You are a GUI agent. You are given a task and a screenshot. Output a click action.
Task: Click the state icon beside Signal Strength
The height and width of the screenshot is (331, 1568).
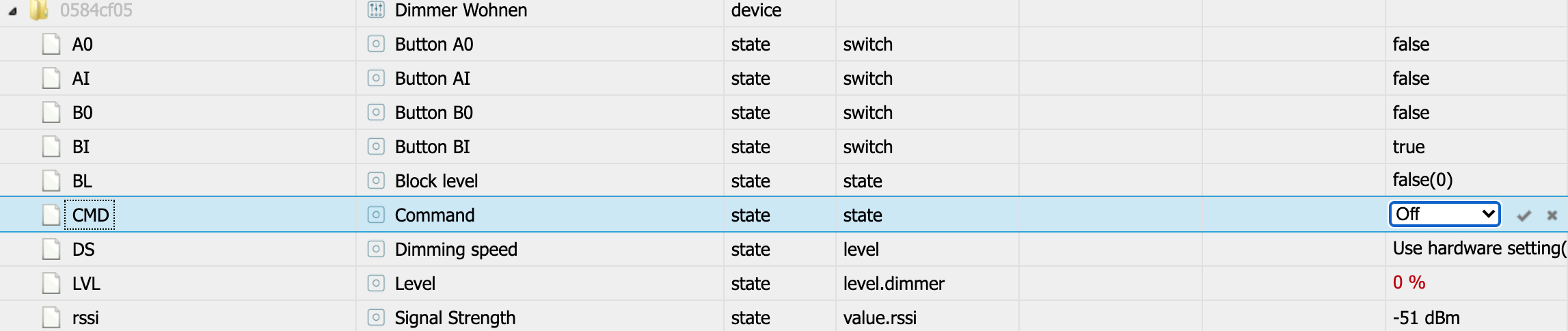(x=376, y=318)
